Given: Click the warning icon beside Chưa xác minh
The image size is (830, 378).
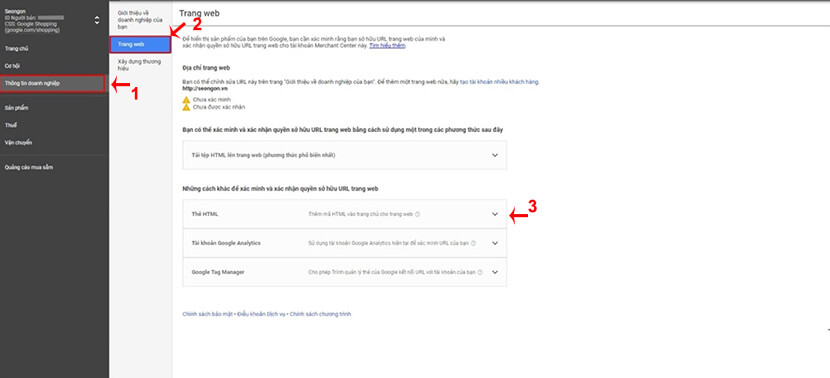Looking at the screenshot, I should click(186, 100).
